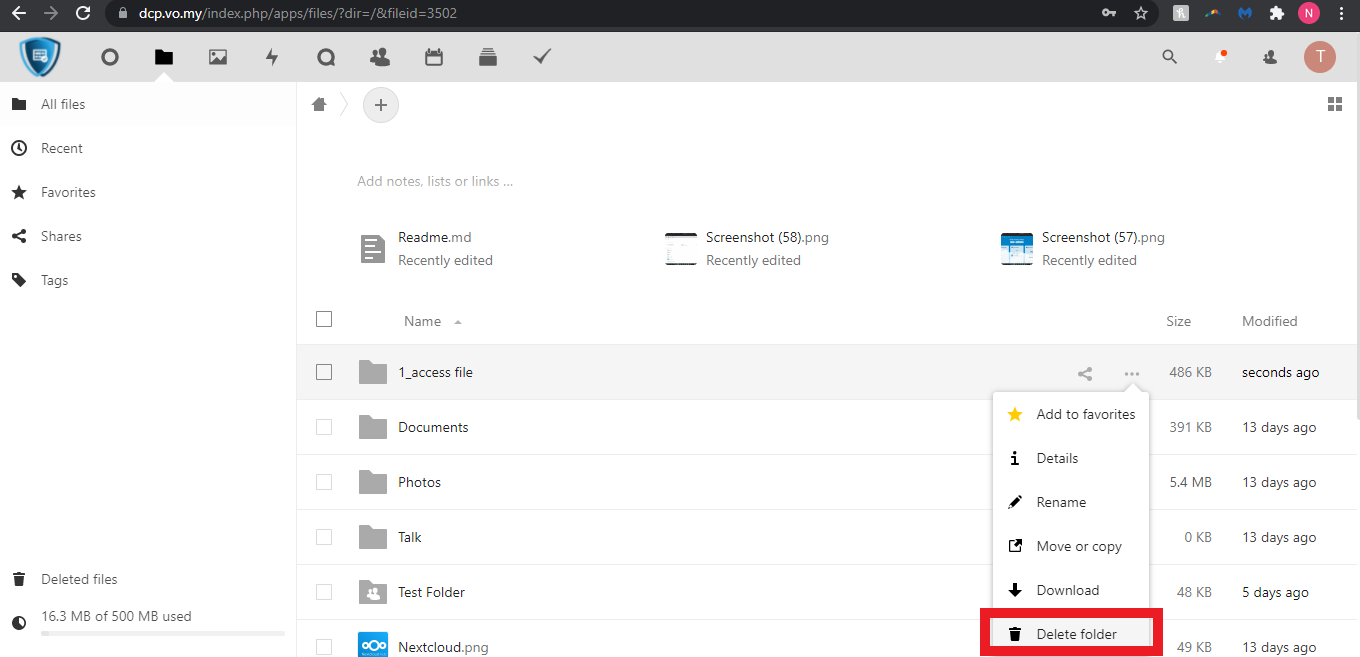Open the Contacts app icon
This screenshot has width=1360, height=657.
tap(380, 57)
